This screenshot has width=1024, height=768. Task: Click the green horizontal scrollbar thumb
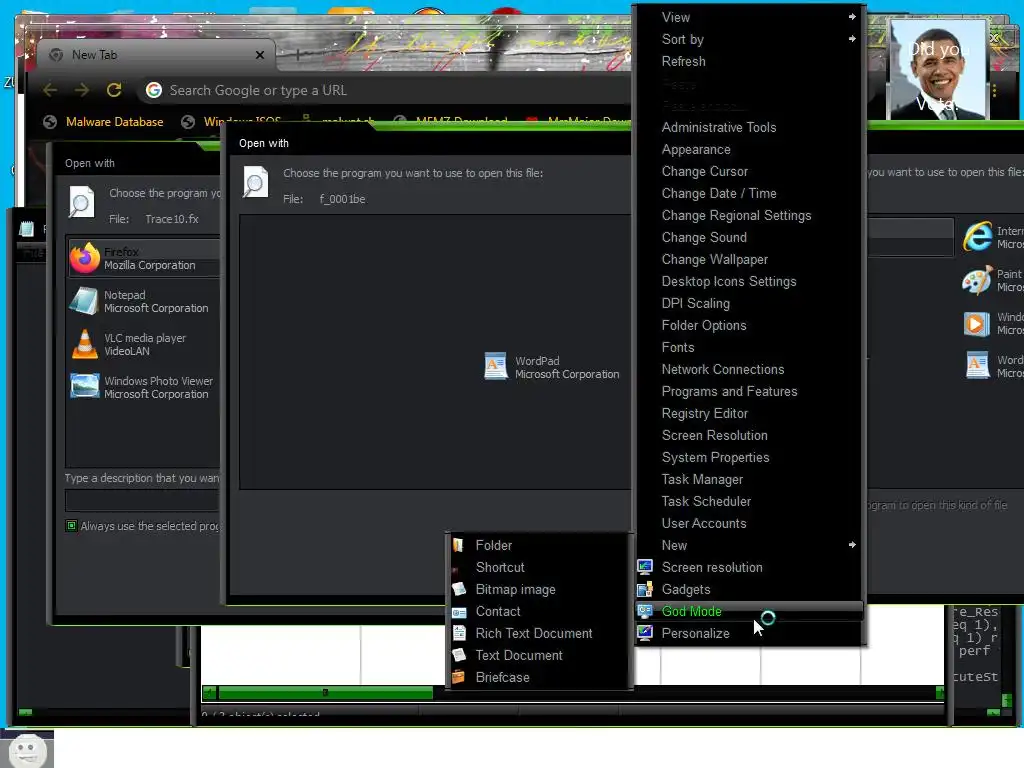pos(325,692)
